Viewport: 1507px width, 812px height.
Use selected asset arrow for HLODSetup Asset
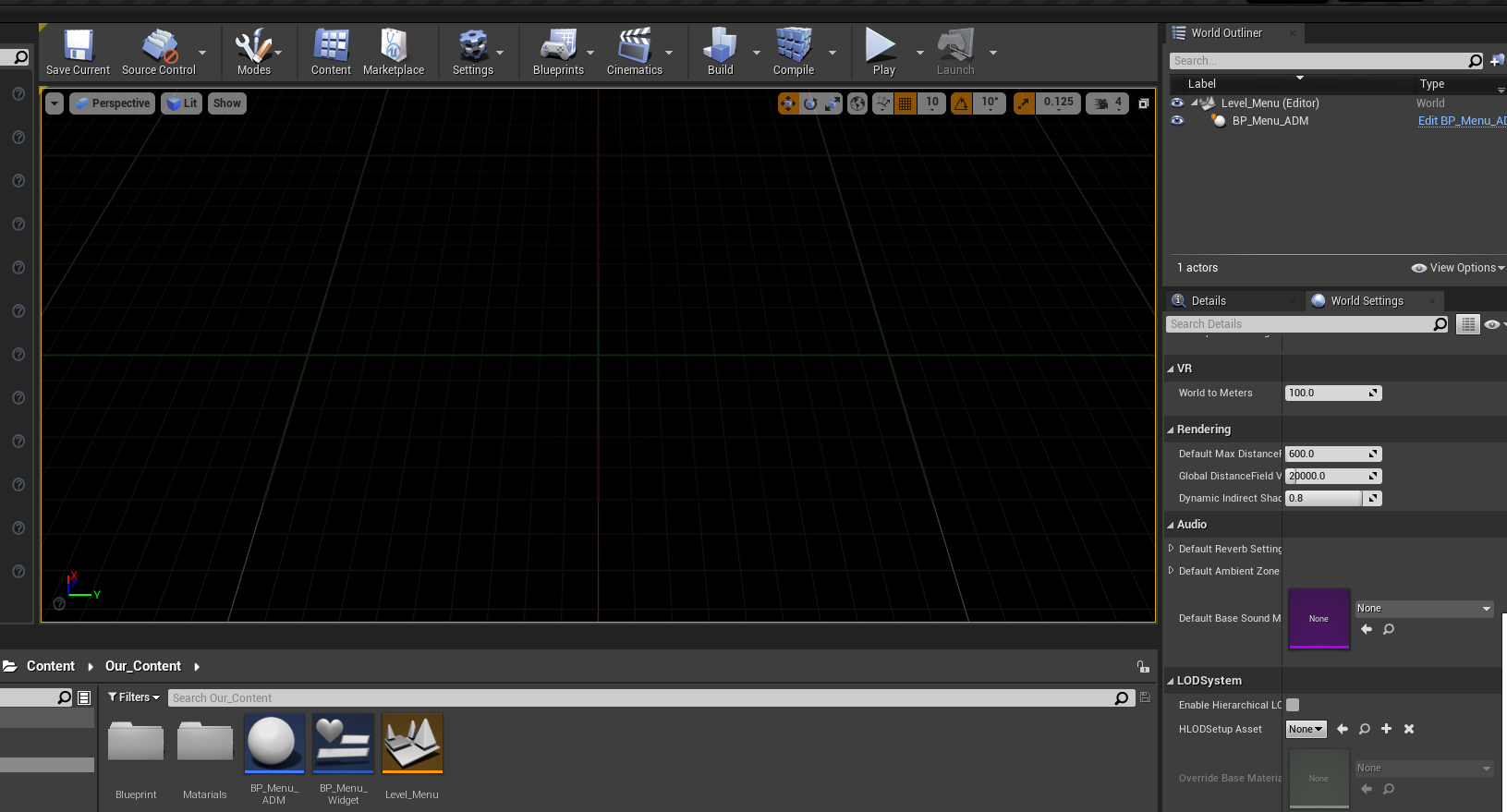(x=1343, y=729)
